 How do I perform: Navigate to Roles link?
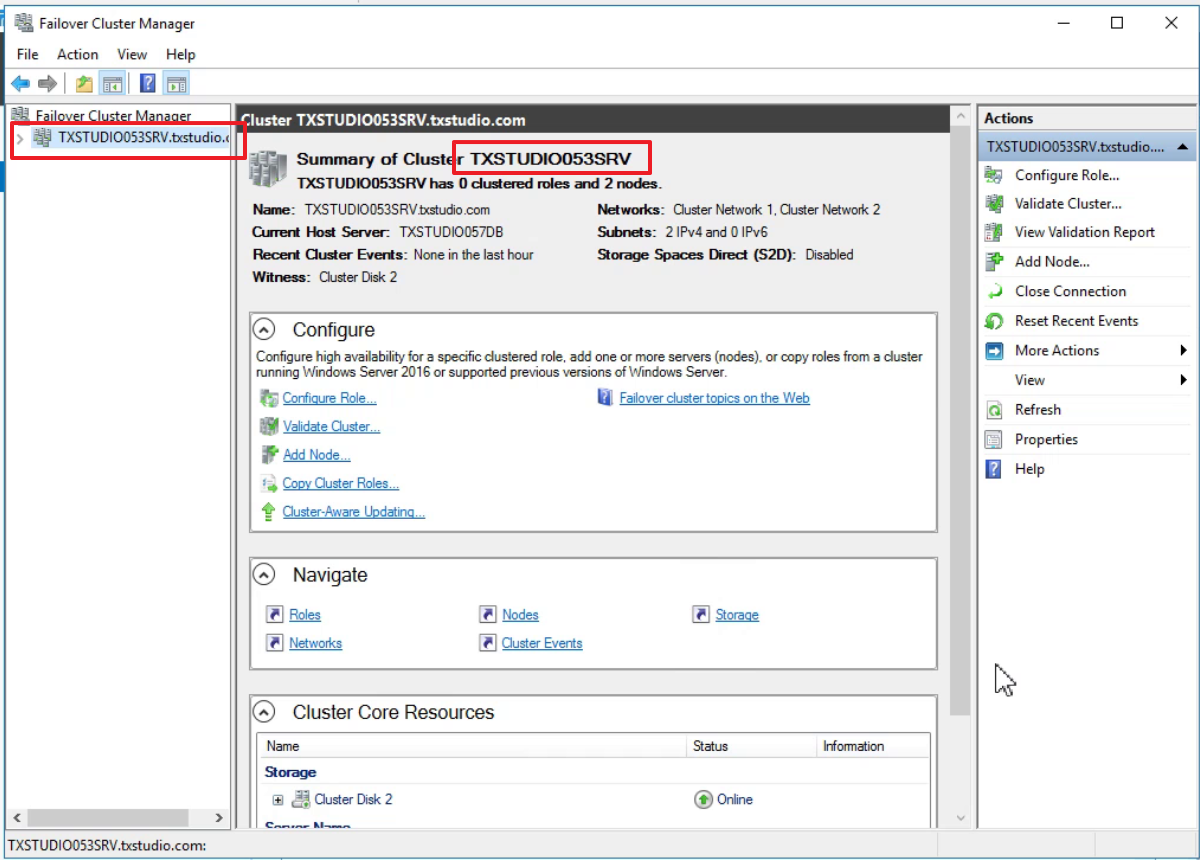click(x=305, y=615)
